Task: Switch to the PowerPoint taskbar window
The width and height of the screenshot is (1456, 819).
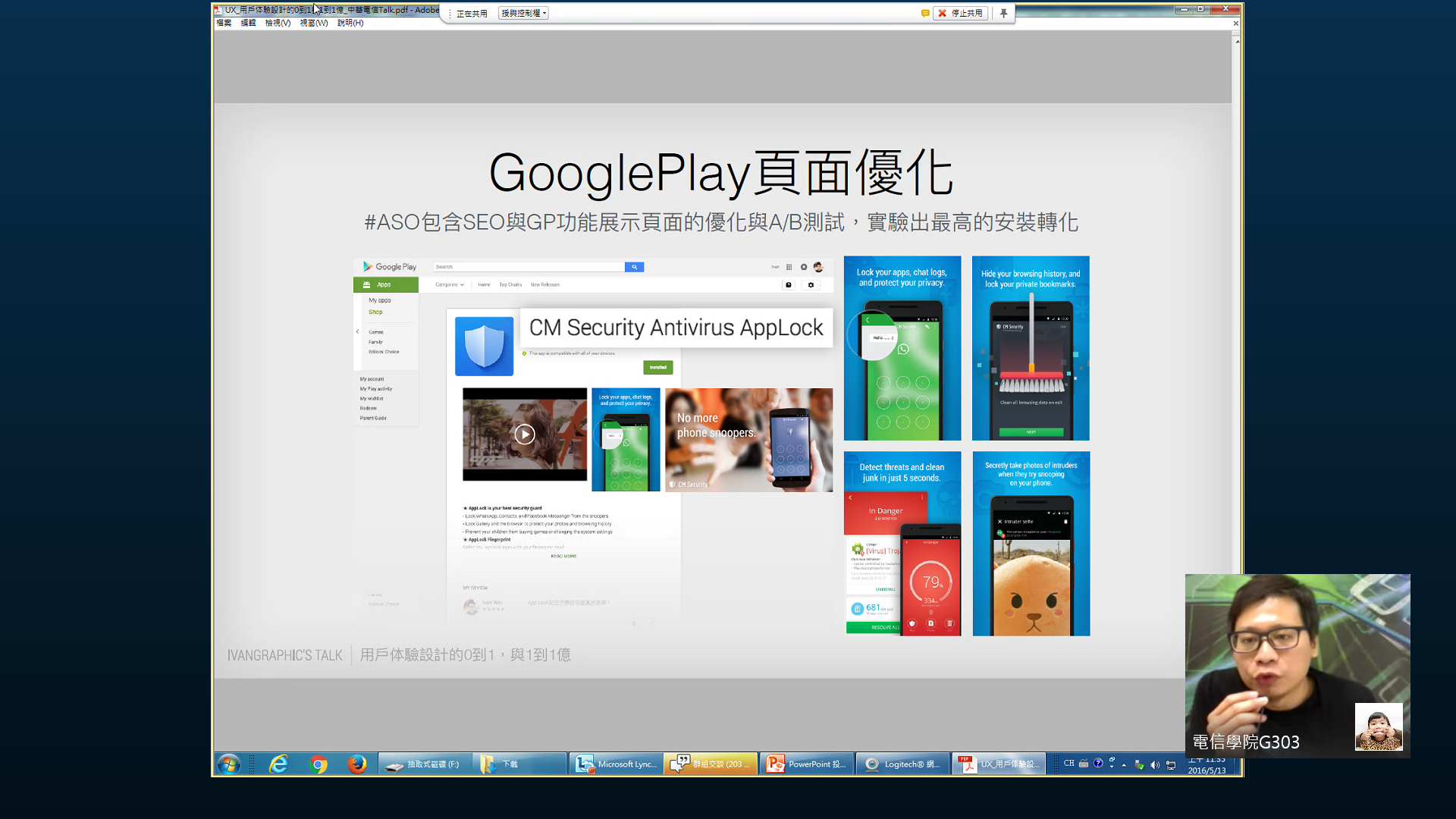Action: point(806,764)
